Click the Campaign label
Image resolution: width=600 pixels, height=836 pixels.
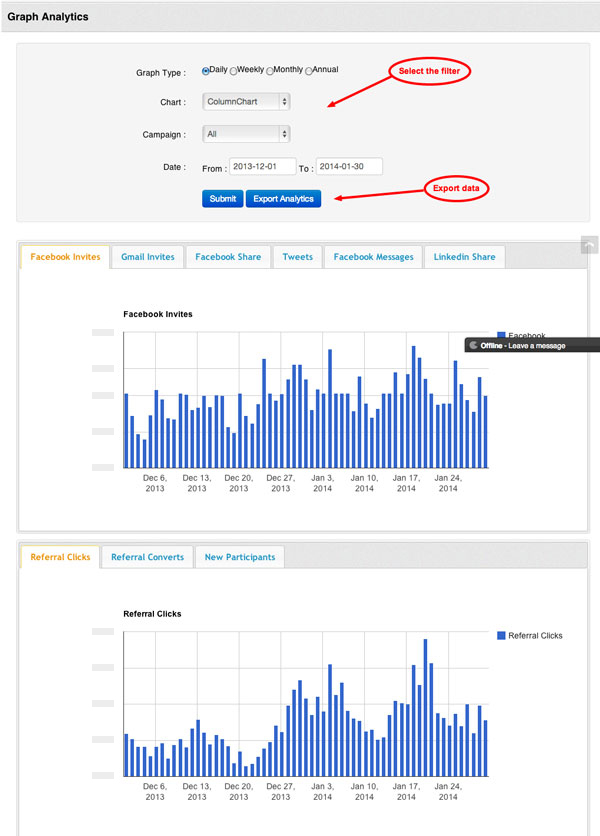pos(164,134)
